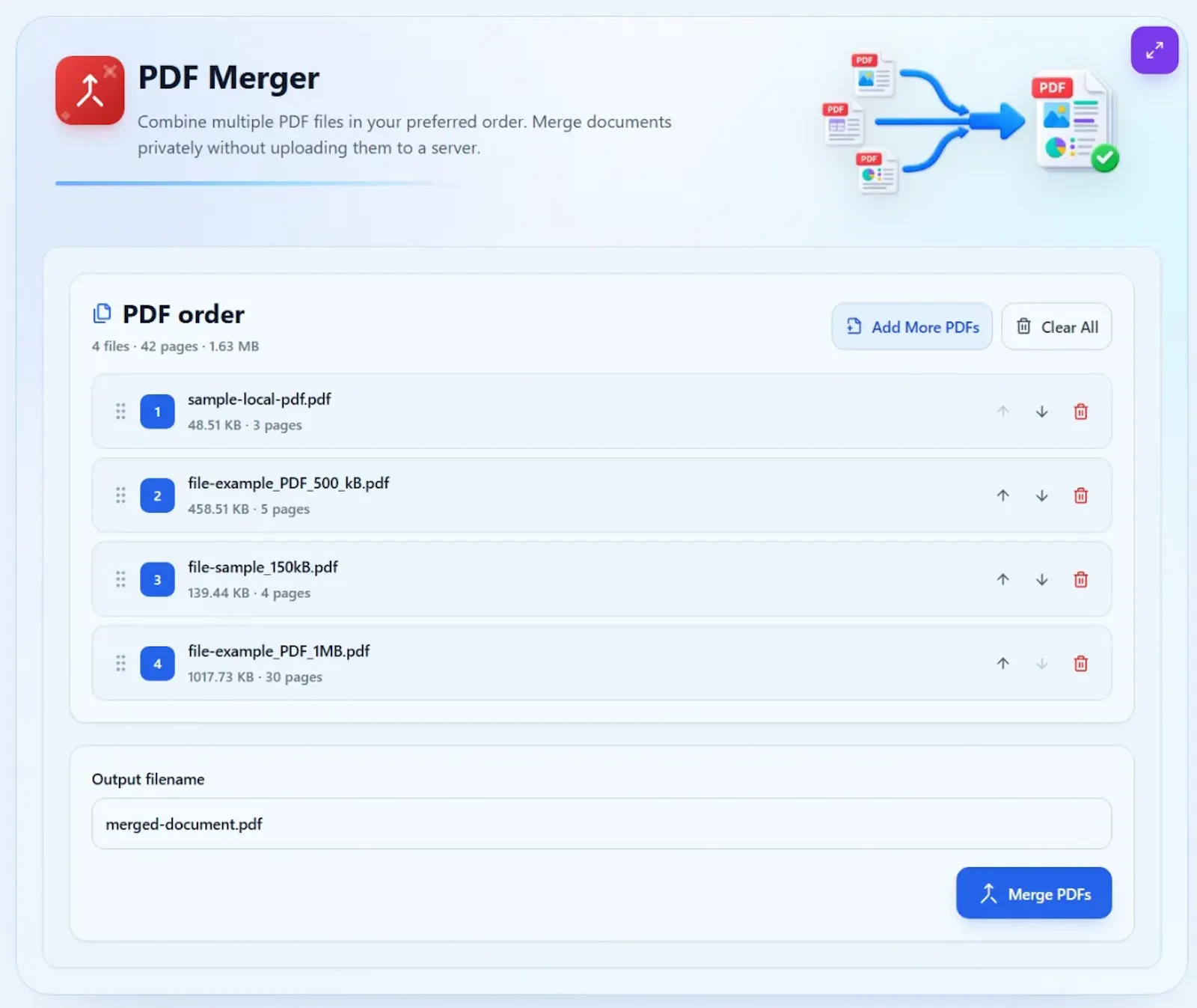This screenshot has height=1008, width=1197.
Task: Click drag handle for file-example_PDF_1MB.pdf
Action: coord(120,663)
